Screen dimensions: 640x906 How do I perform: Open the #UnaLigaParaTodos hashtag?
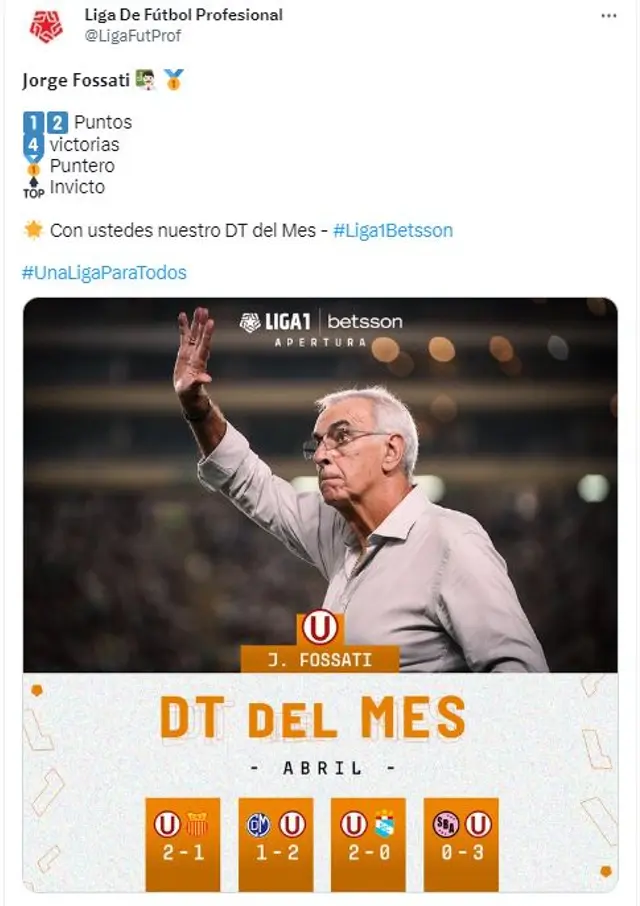coord(104,273)
